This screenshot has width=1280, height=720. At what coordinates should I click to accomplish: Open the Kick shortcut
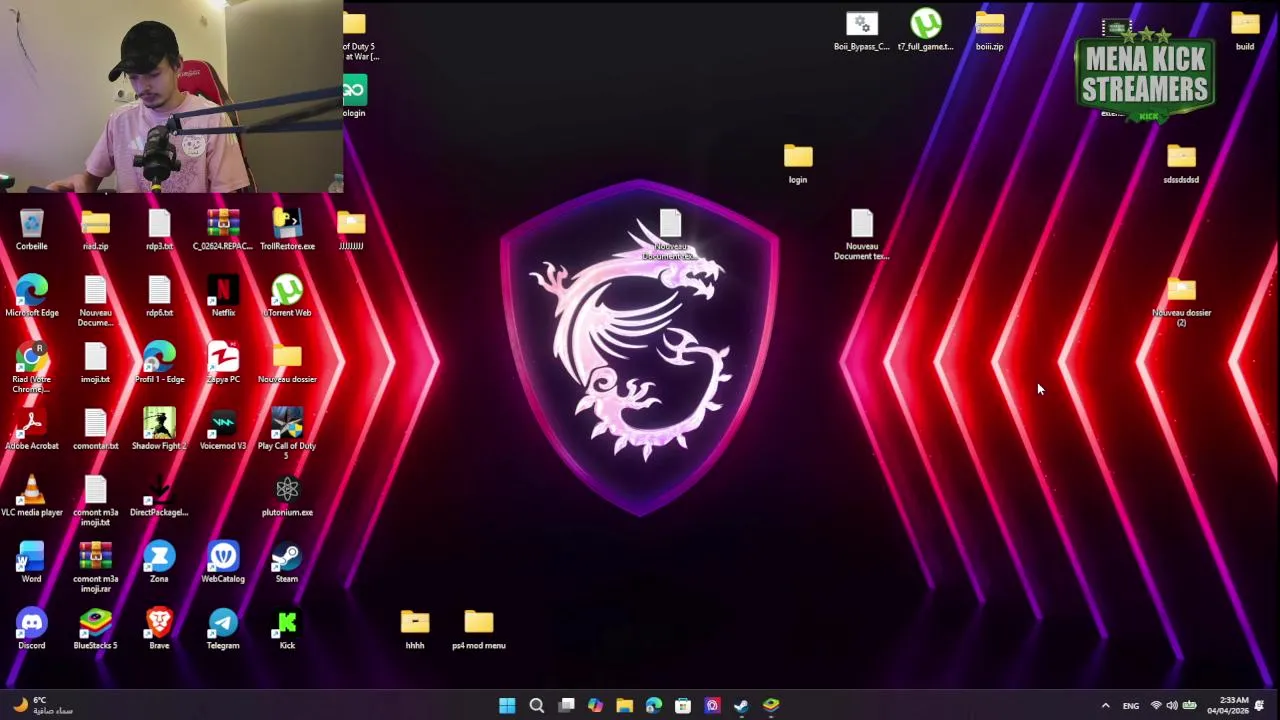point(287,629)
